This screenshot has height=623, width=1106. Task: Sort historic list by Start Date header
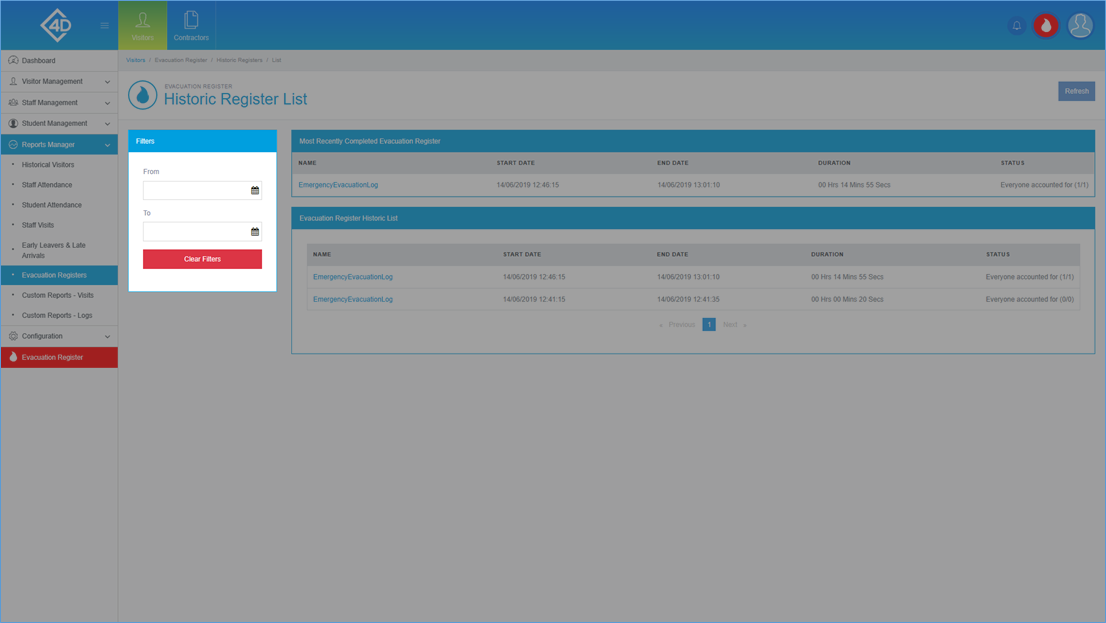522,254
